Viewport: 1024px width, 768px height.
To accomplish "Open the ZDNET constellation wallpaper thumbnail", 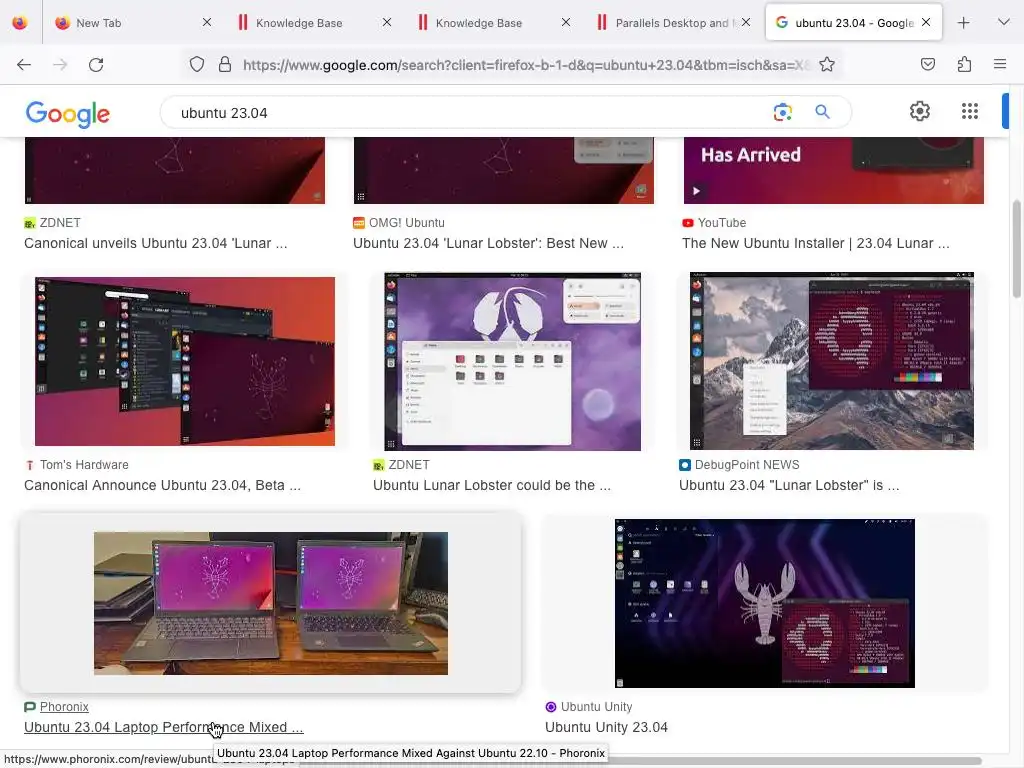I will pyautogui.click(x=175, y=170).
